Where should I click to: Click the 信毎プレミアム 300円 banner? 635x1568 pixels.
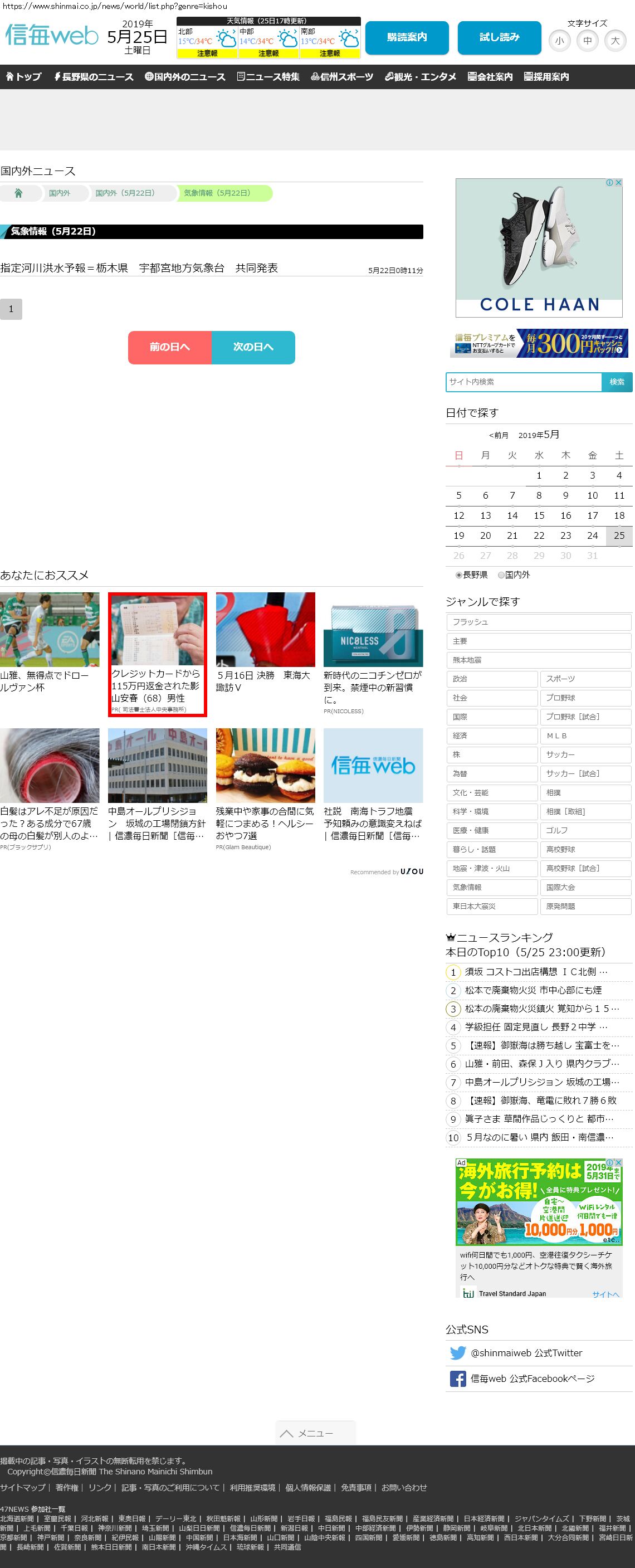(539, 343)
